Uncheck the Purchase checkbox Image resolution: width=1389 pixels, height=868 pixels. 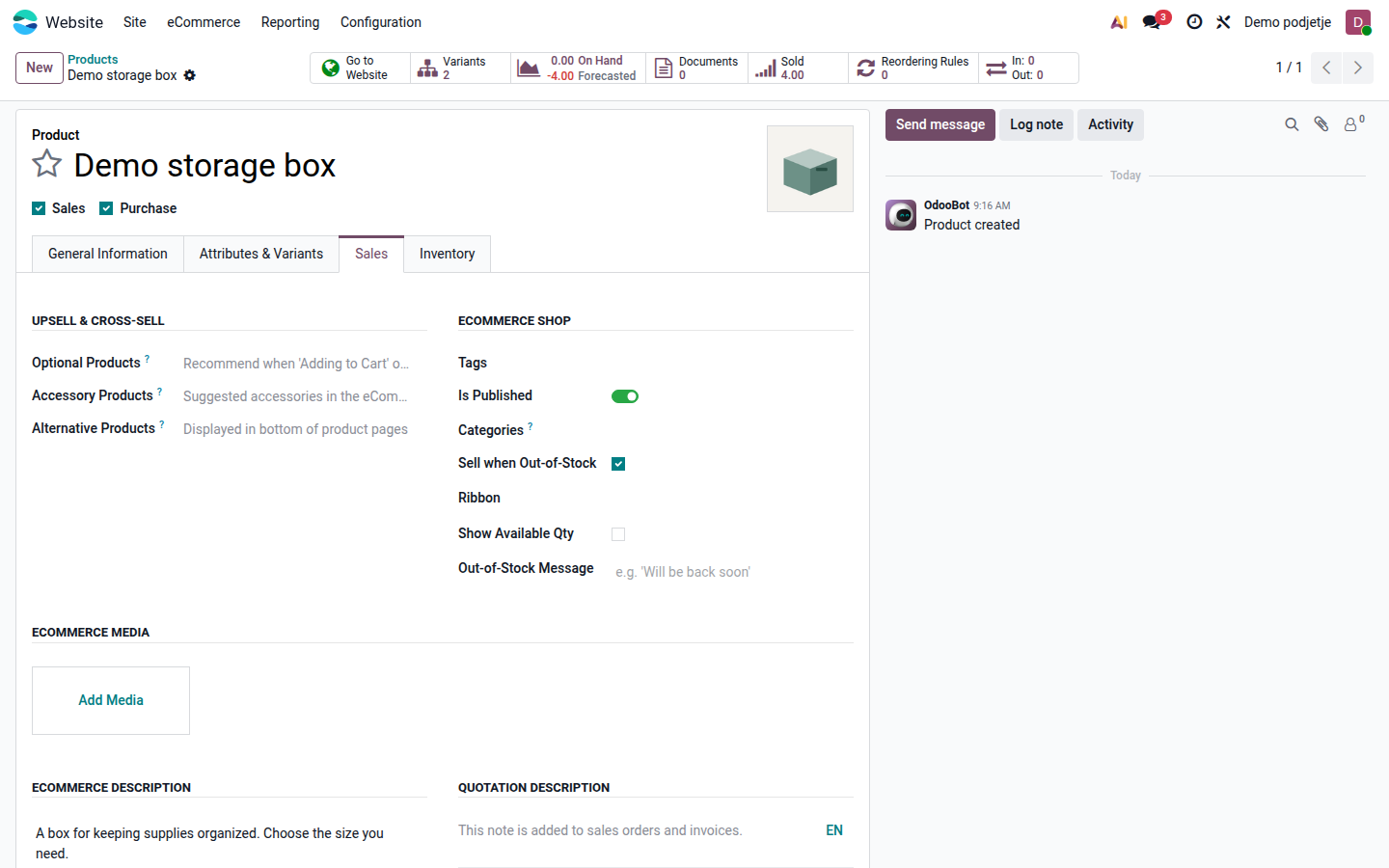pyautogui.click(x=106, y=208)
